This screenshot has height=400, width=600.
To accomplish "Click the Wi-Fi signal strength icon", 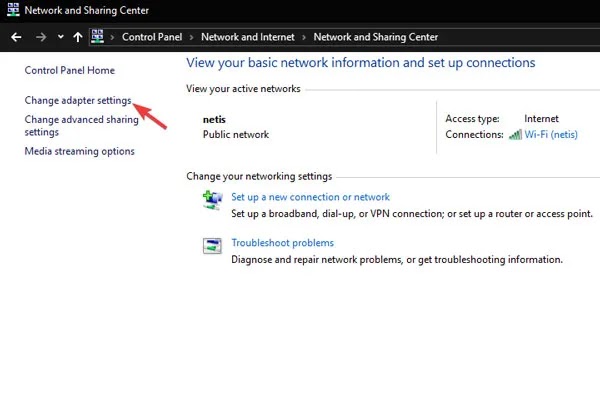I will [515, 134].
